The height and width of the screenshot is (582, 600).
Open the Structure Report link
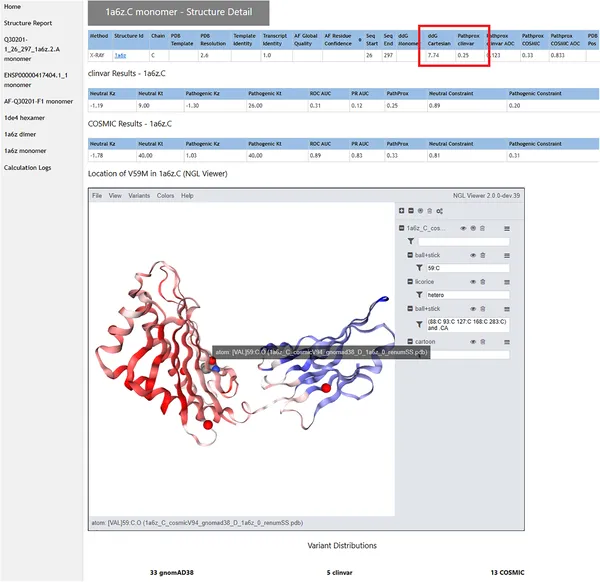28,23
